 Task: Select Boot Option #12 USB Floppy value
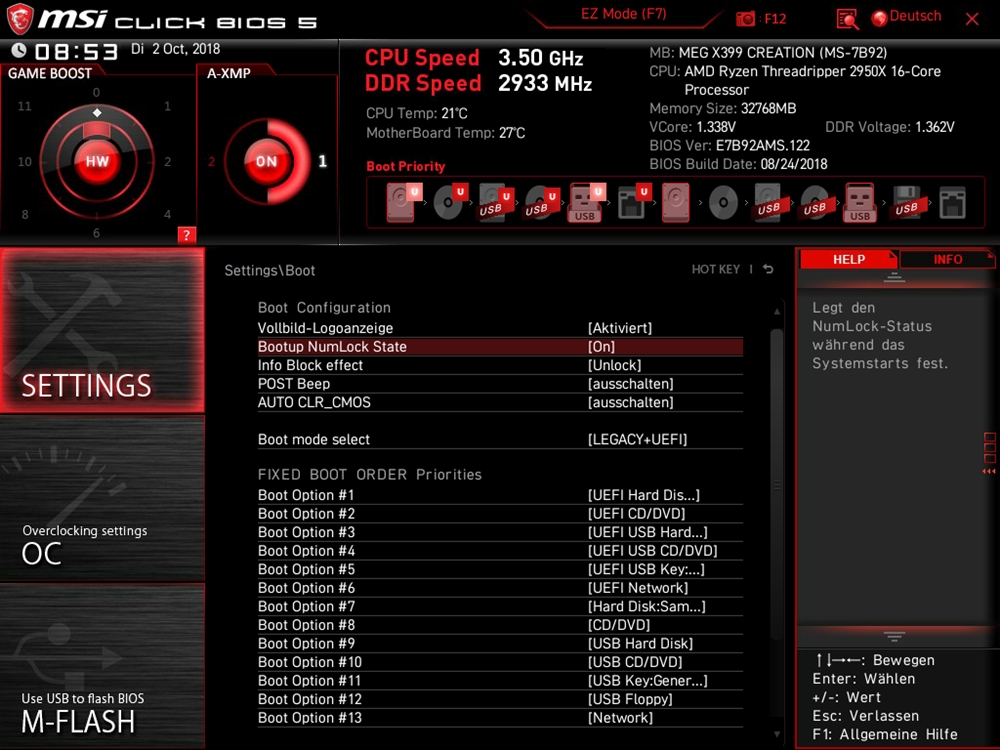(630, 699)
